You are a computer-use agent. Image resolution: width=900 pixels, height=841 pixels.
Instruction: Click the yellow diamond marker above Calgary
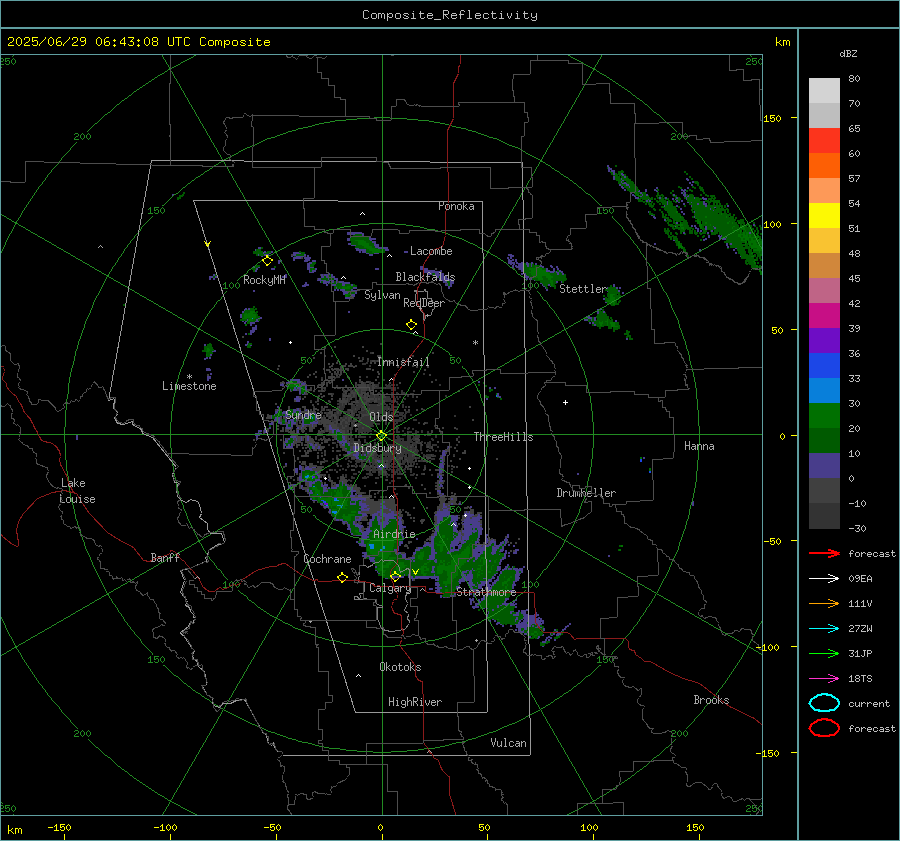[395, 576]
